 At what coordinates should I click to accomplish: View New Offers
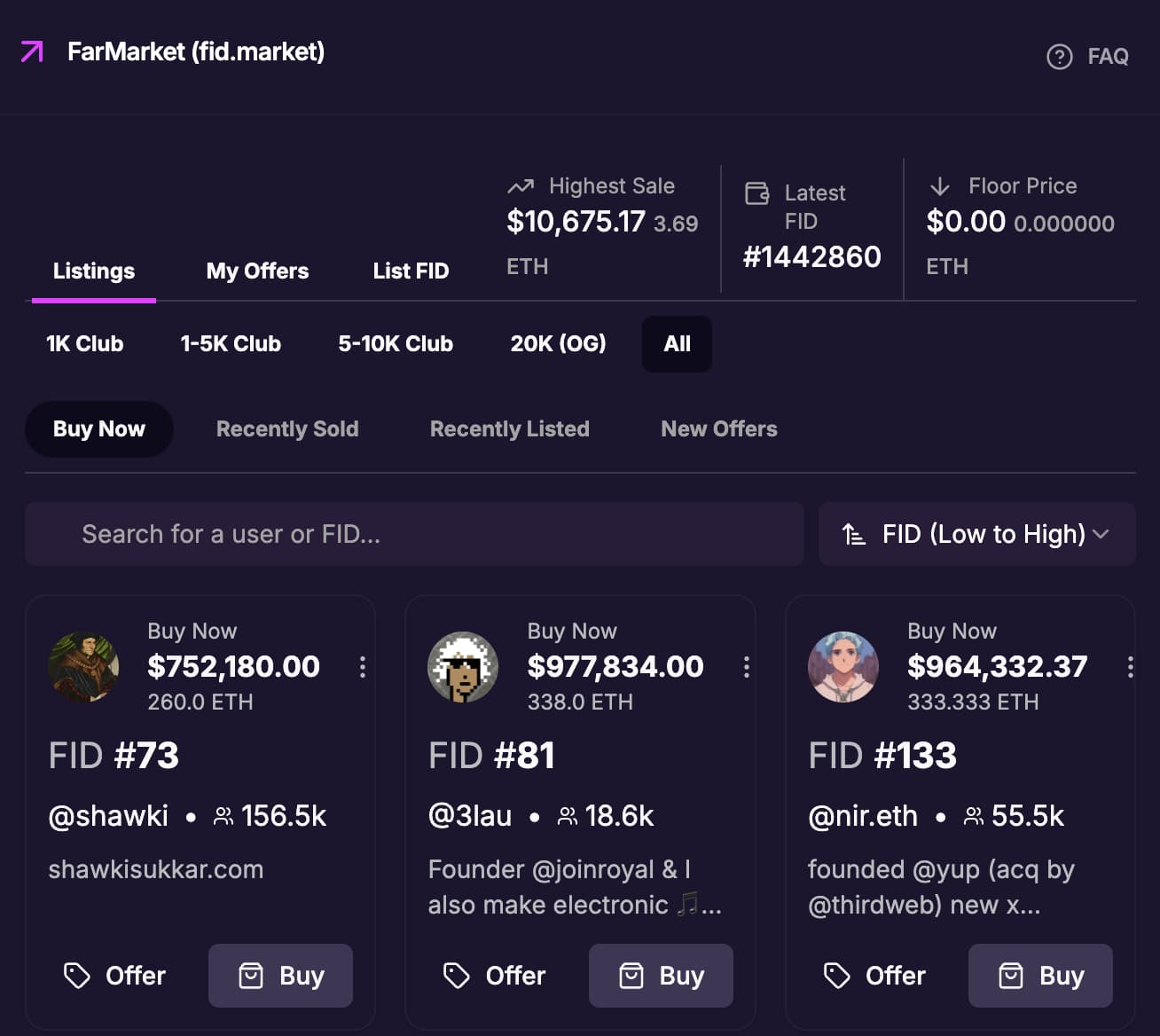click(x=718, y=429)
